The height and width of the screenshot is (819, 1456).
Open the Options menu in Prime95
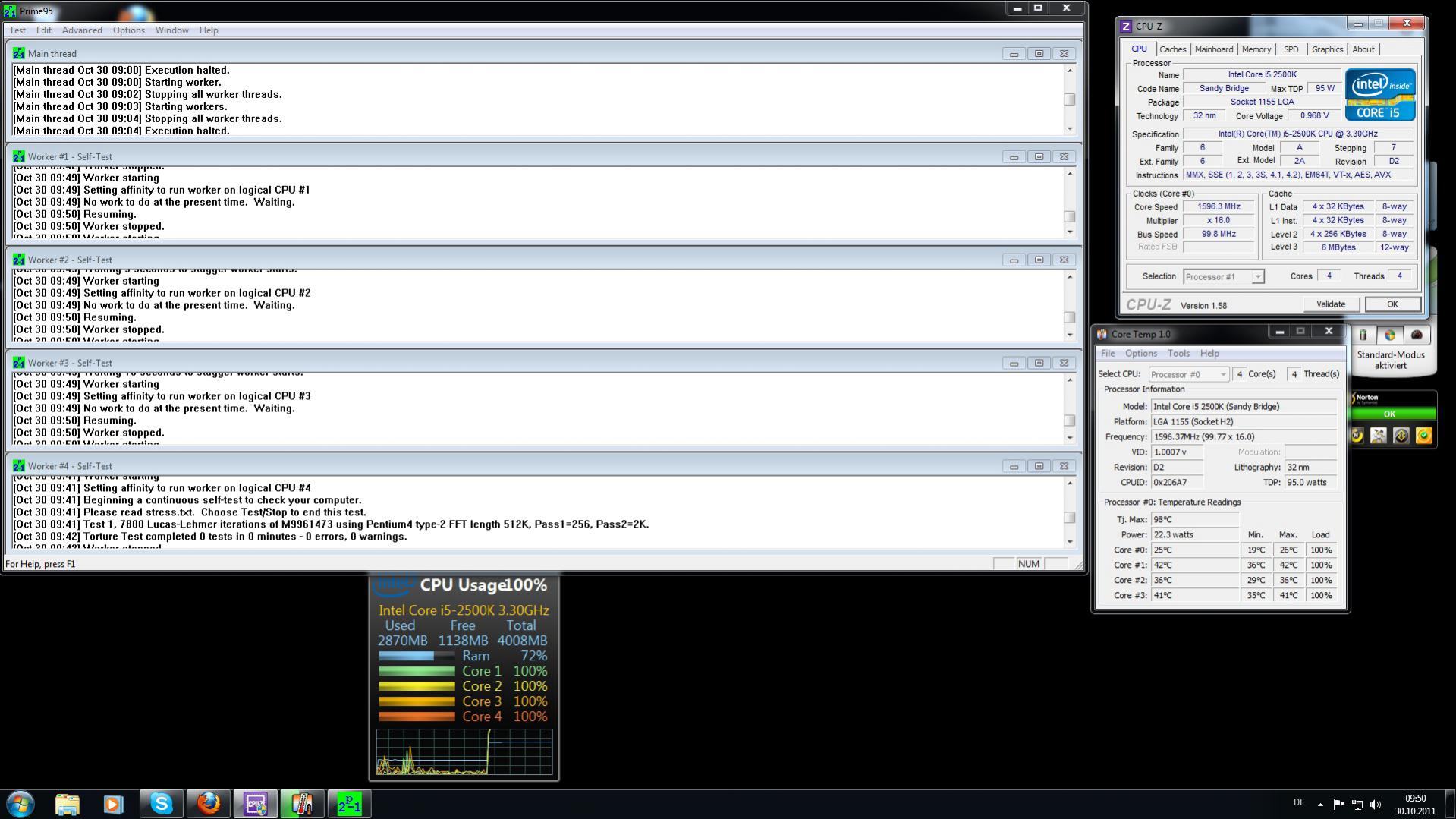coord(129,30)
